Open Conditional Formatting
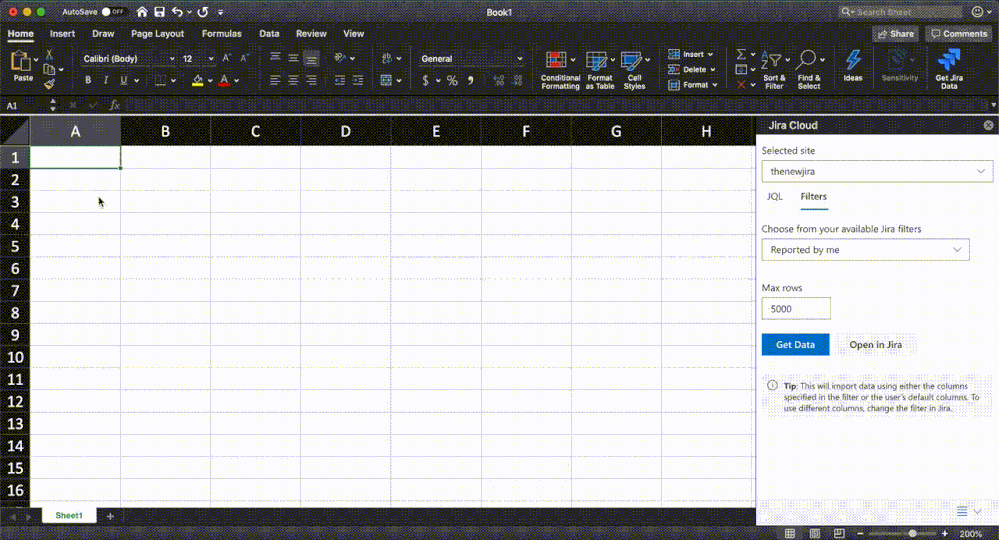The image size is (999, 540). (560, 69)
